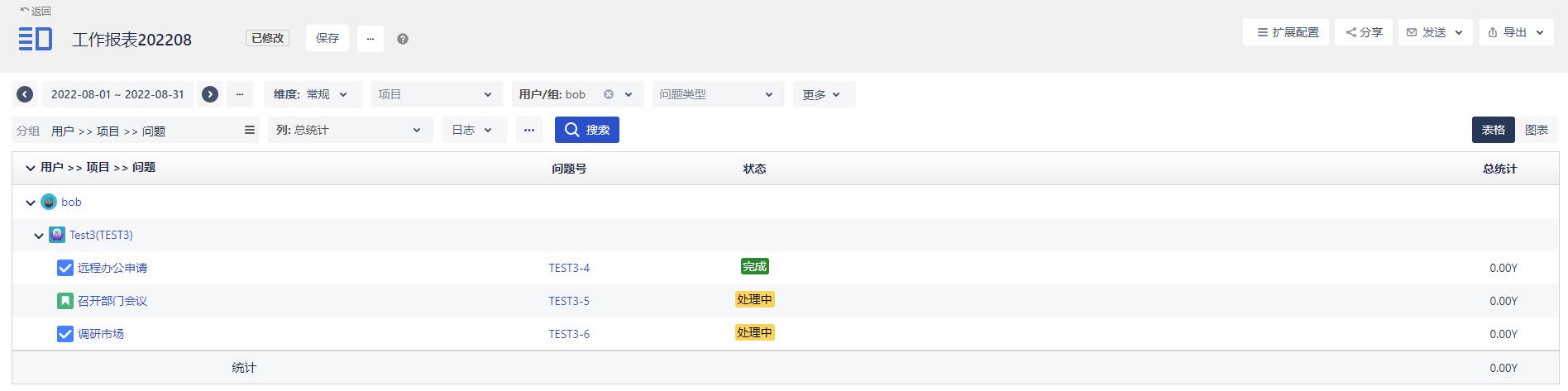1568x391 pixels.
Task: Open the grouping list menu icon
Action: point(249,130)
